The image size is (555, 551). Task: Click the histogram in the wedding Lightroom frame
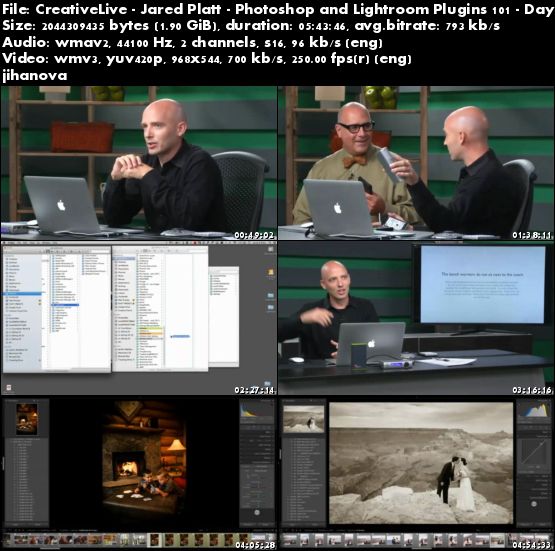533,411
